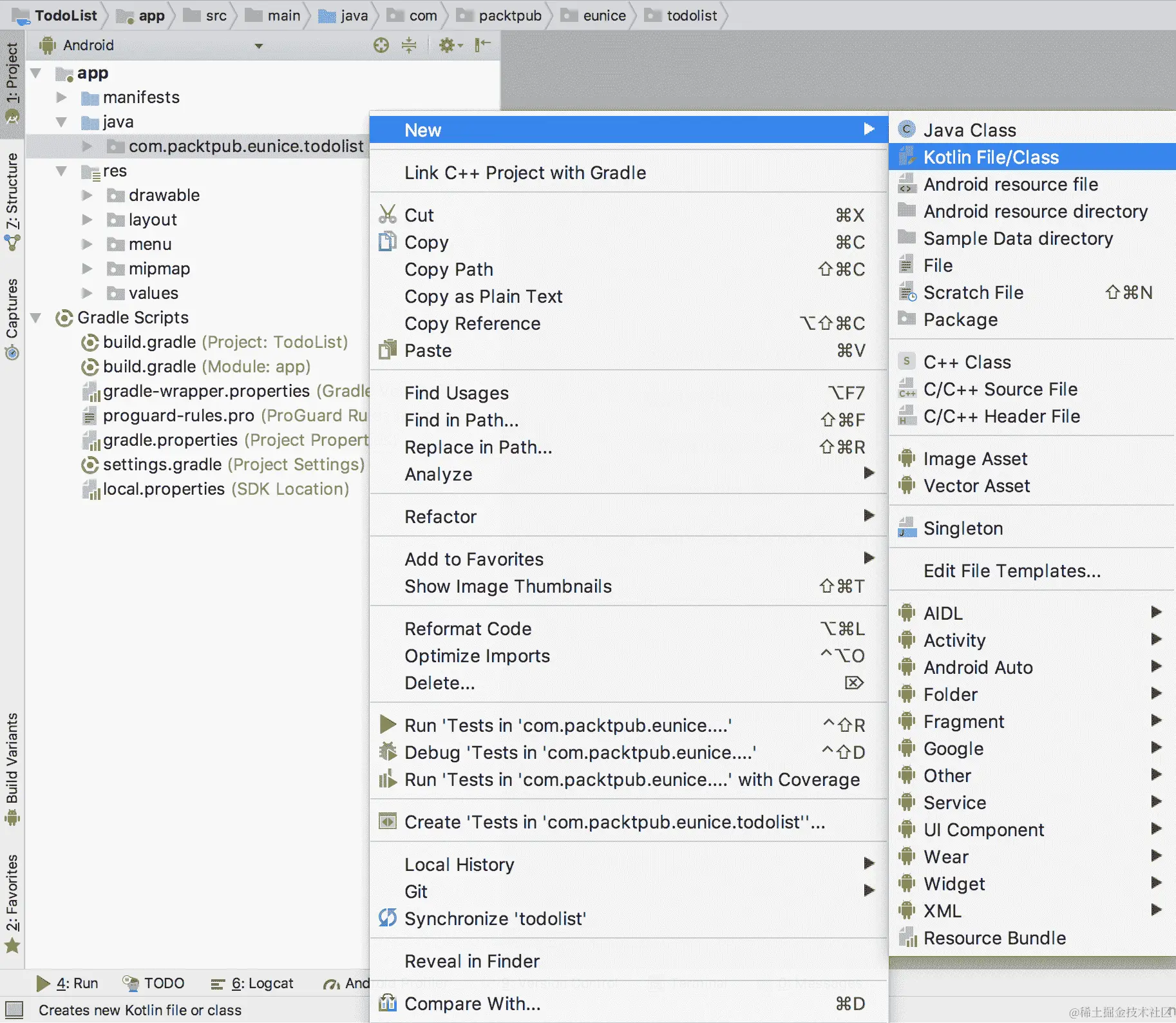Image resolution: width=1176 pixels, height=1023 pixels.
Task: Click the C/C++ Header File icon
Action: (x=907, y=416)
